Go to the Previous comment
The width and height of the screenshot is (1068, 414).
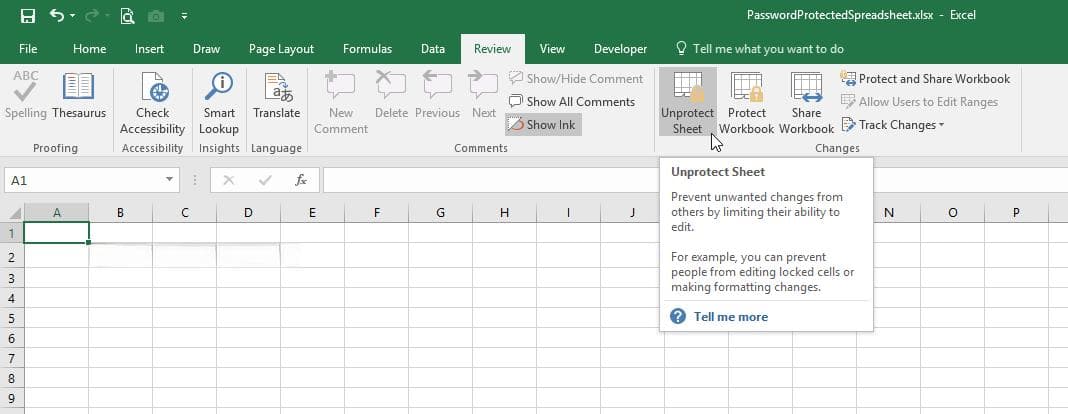click(437, 95)
